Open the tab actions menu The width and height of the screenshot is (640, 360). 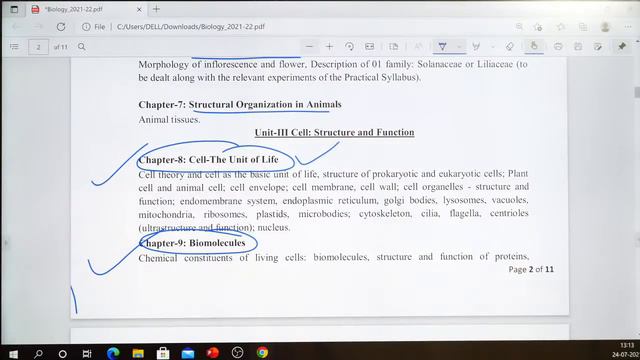14,9
